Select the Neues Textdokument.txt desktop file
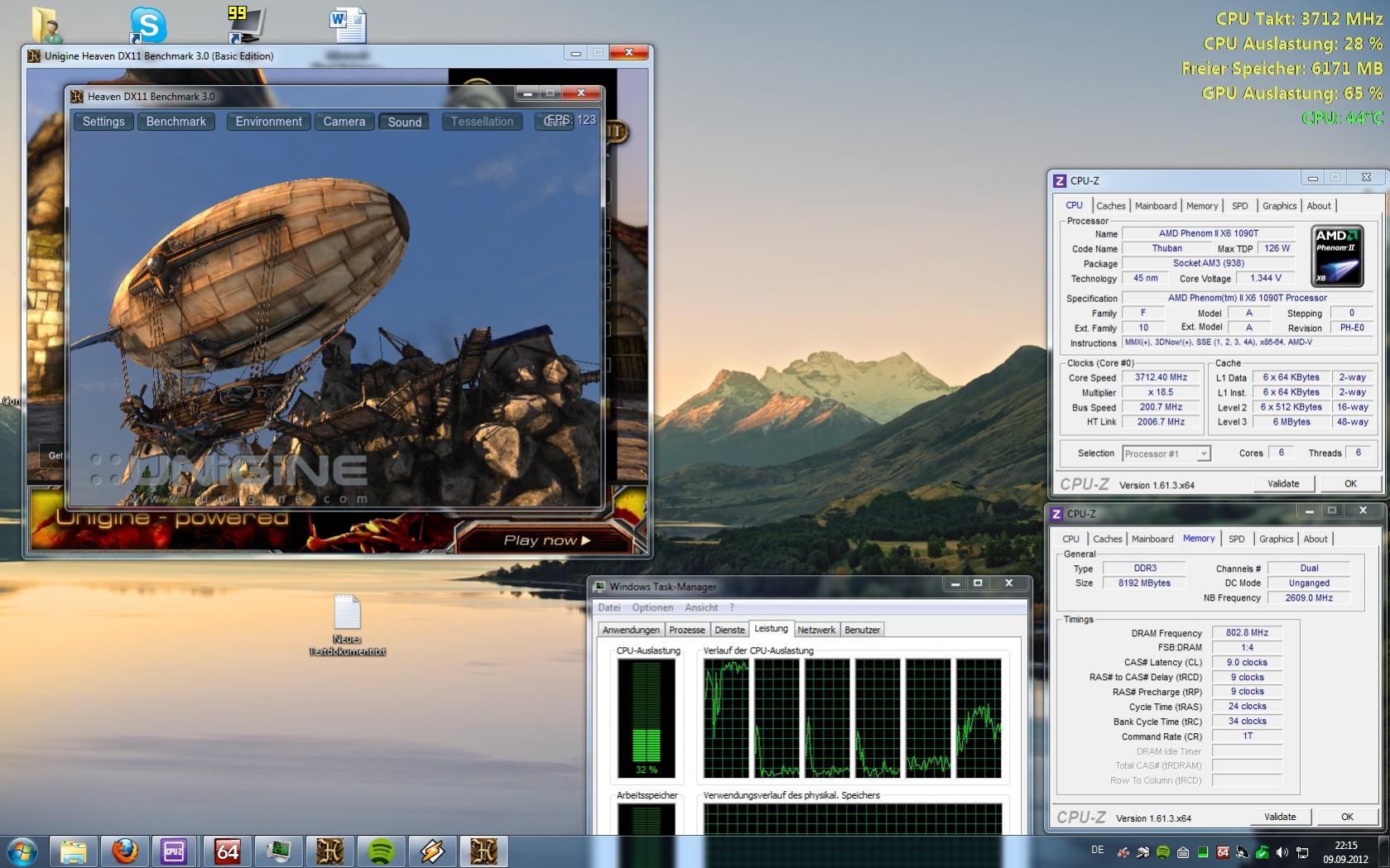 tap(348, 626)
